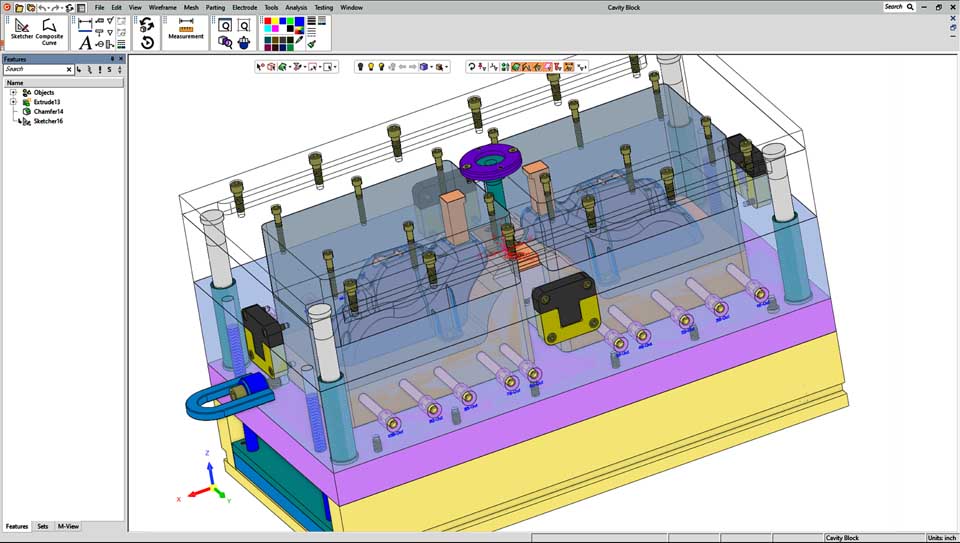Click the first yellow light bulb icon
960x543 pixels.
click(x=370, y=67)
